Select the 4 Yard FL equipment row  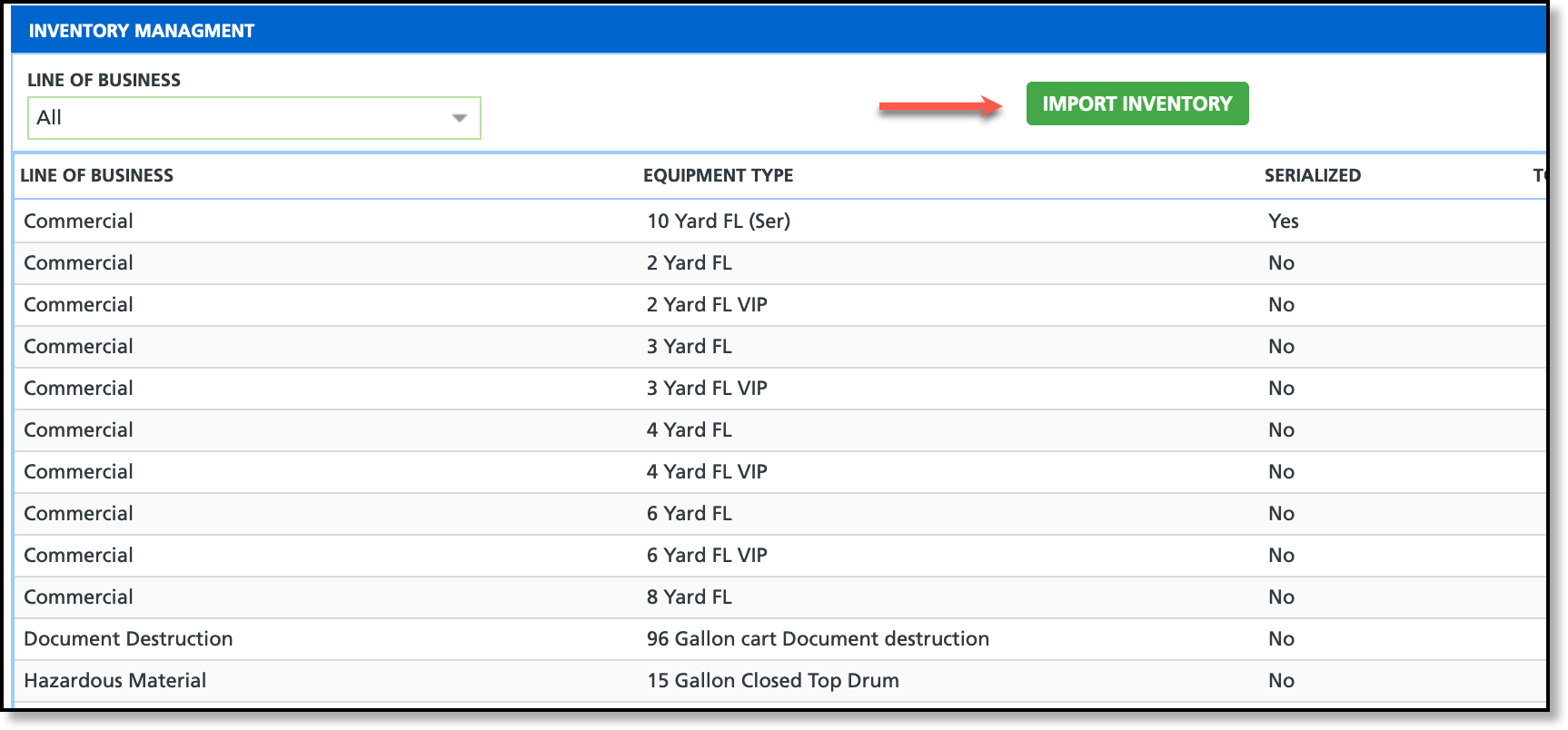[x=780, y=429]
